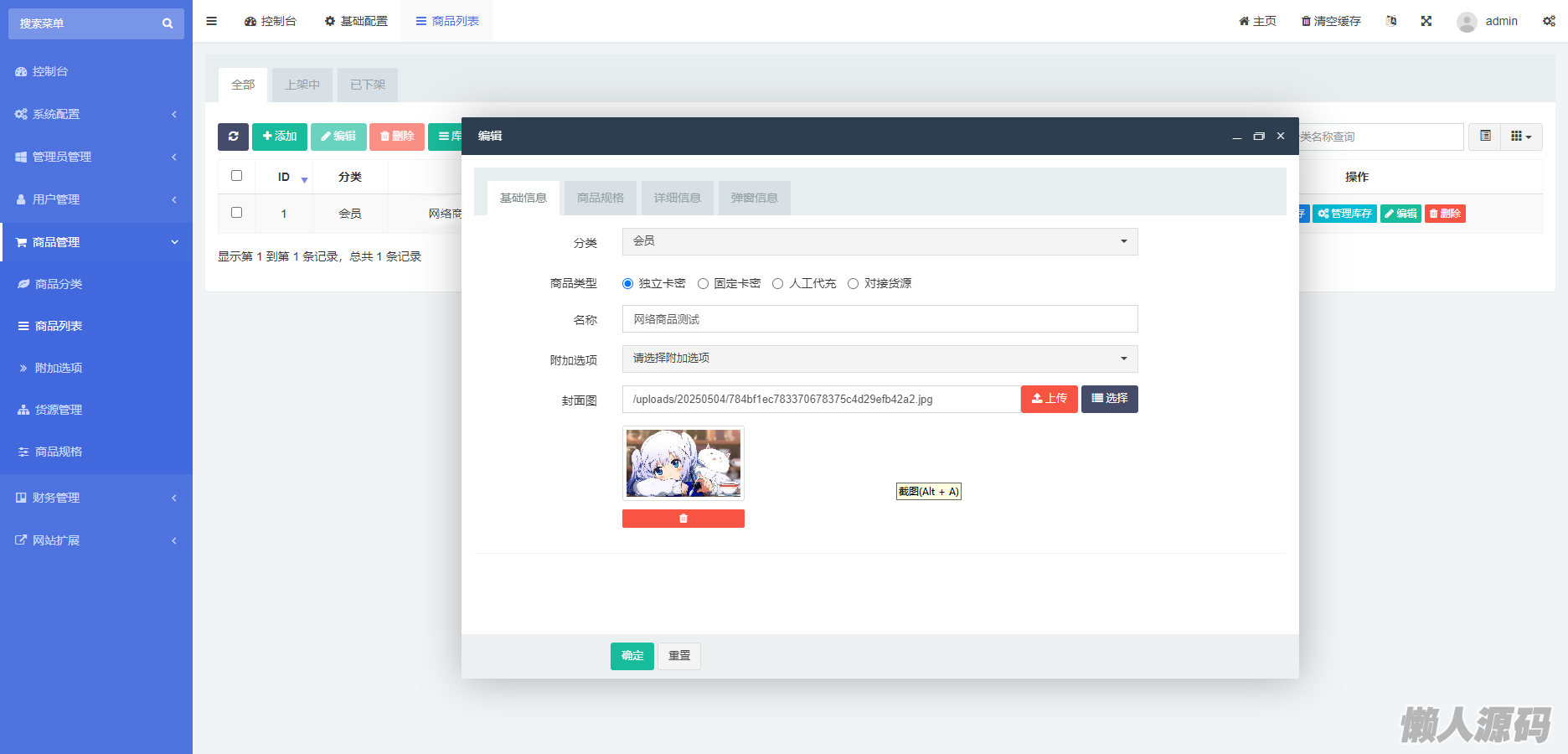Check the select-all checkbox in table header
This screenshot has width=1568, height=754.
(x=236, y=176)
